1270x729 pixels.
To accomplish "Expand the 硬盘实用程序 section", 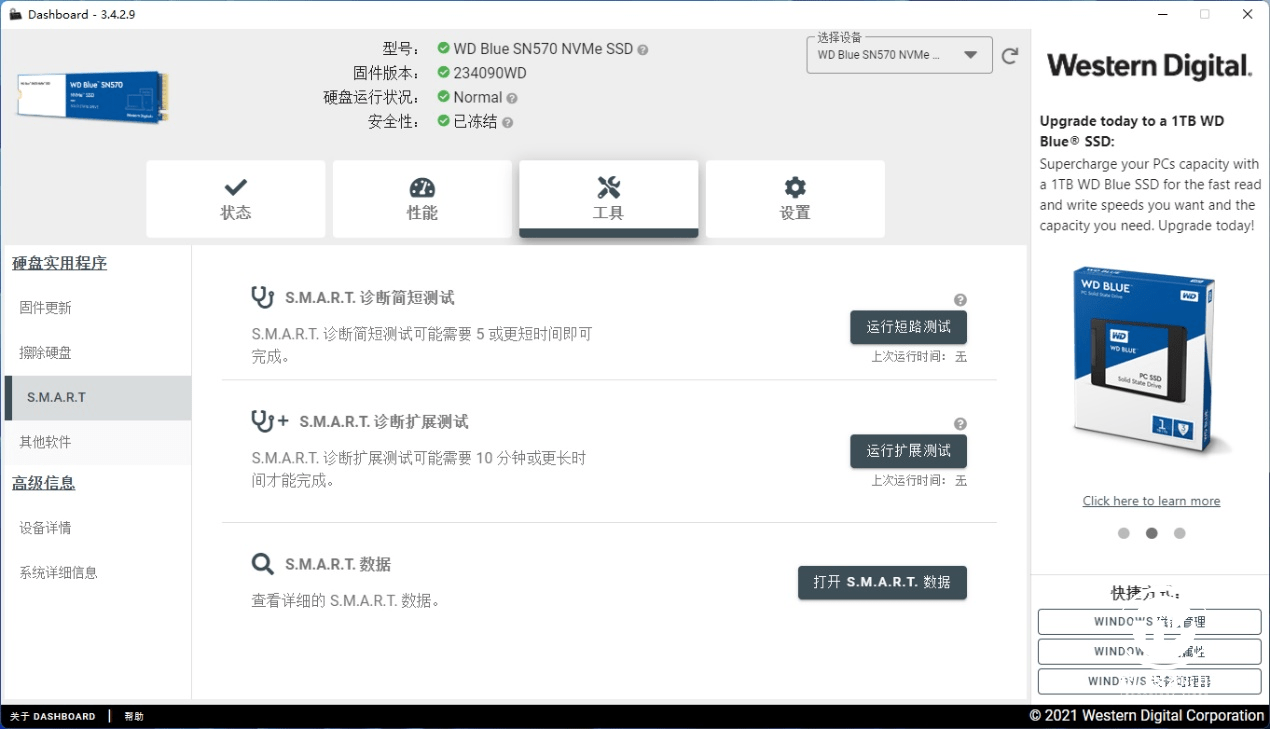I will pyautogui.click(x=57, y=263).
